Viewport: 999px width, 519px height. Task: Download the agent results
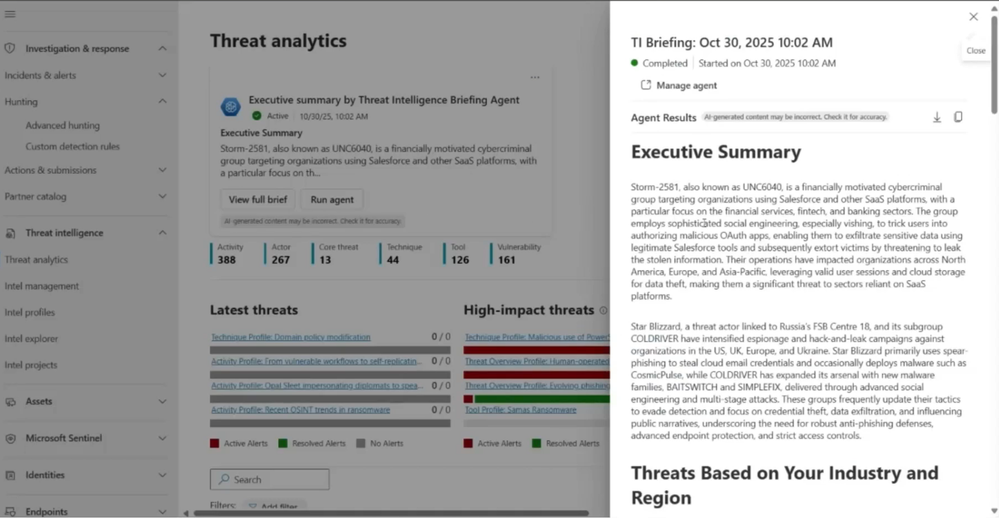click(x=937, y=117)
